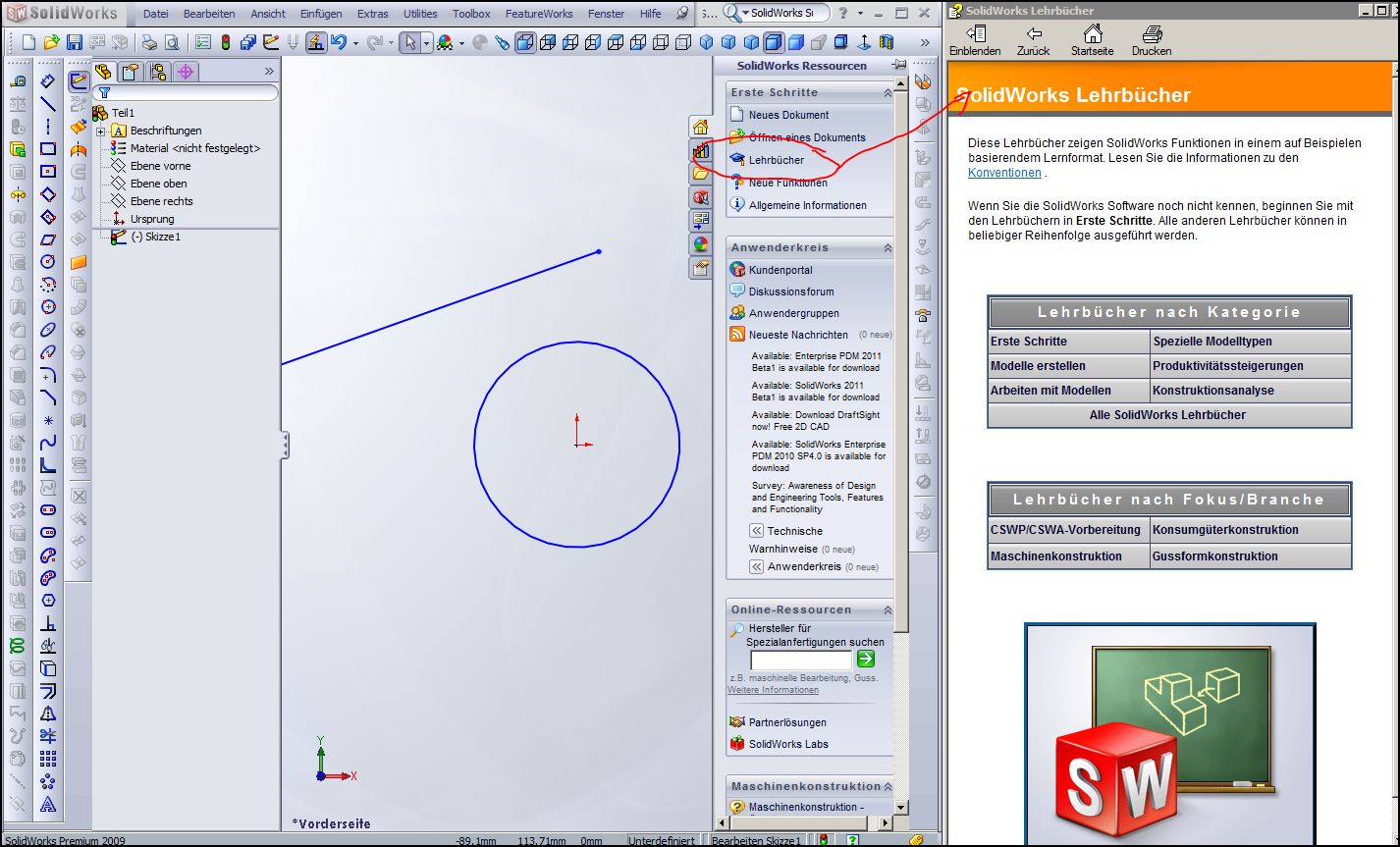Viewport: 1400px width, 847px height.
Task: Open the dropdown next to the Undo arrow
Action: [x=355, y=43]
